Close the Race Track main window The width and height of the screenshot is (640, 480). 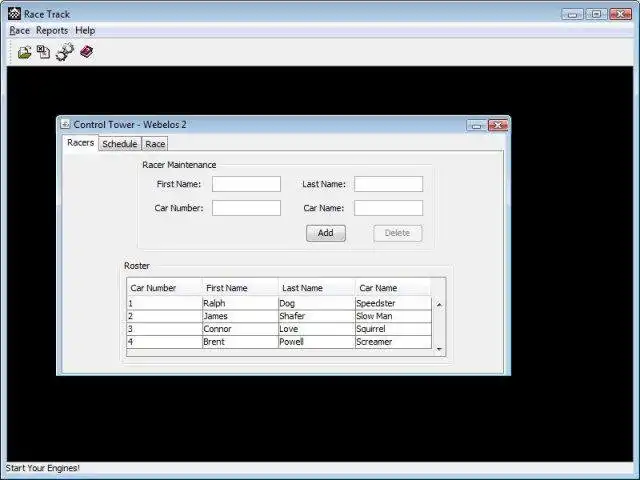coord(620,14)
